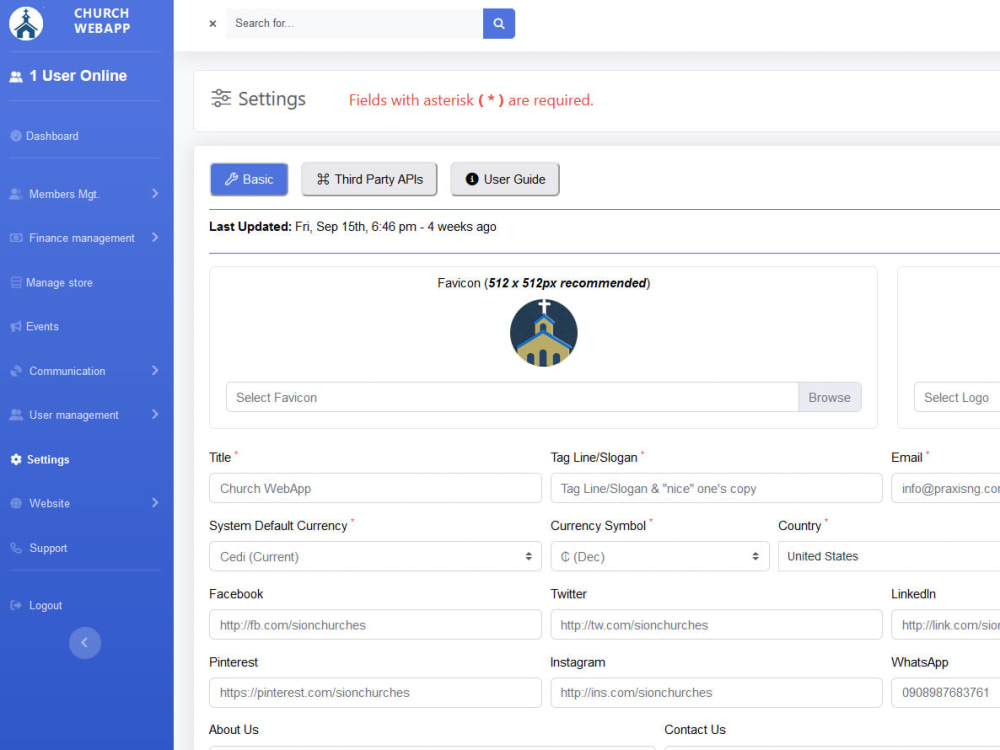
Task: Click the Contact Us label
Action: pos(695,730)
